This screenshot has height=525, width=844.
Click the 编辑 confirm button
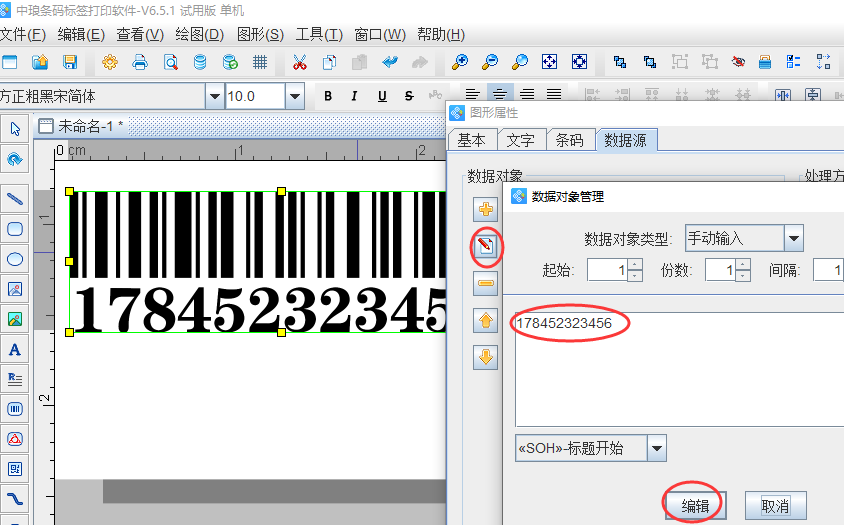695,506
